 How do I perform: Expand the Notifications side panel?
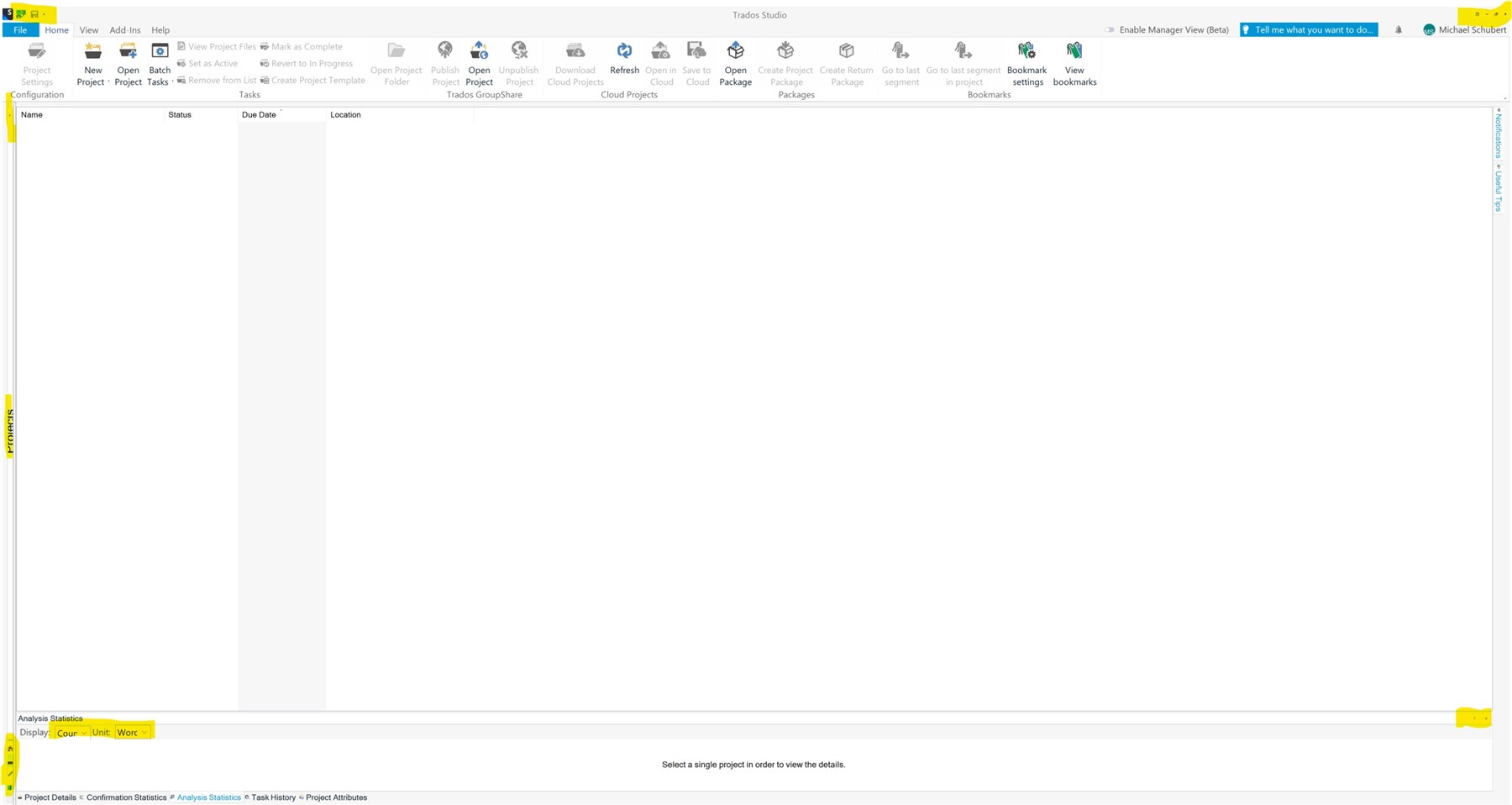(1498, 134)
